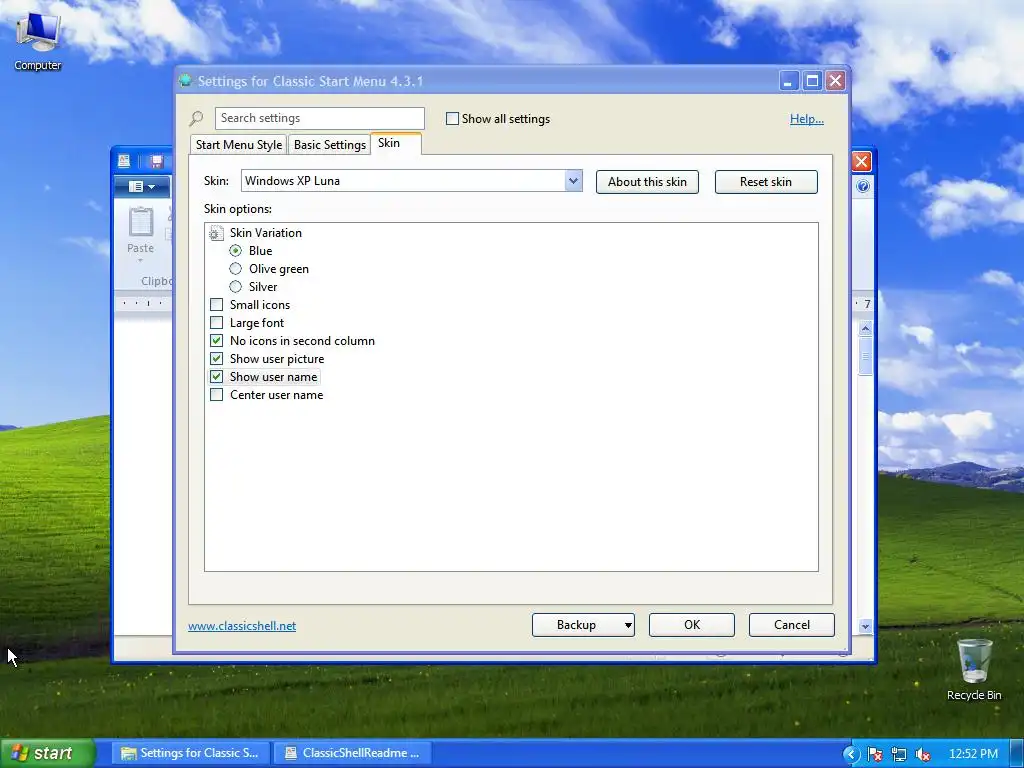Toggle the Show all settings checkbox
This screenshot has height=768, width=1024.
tap(452, 119)
